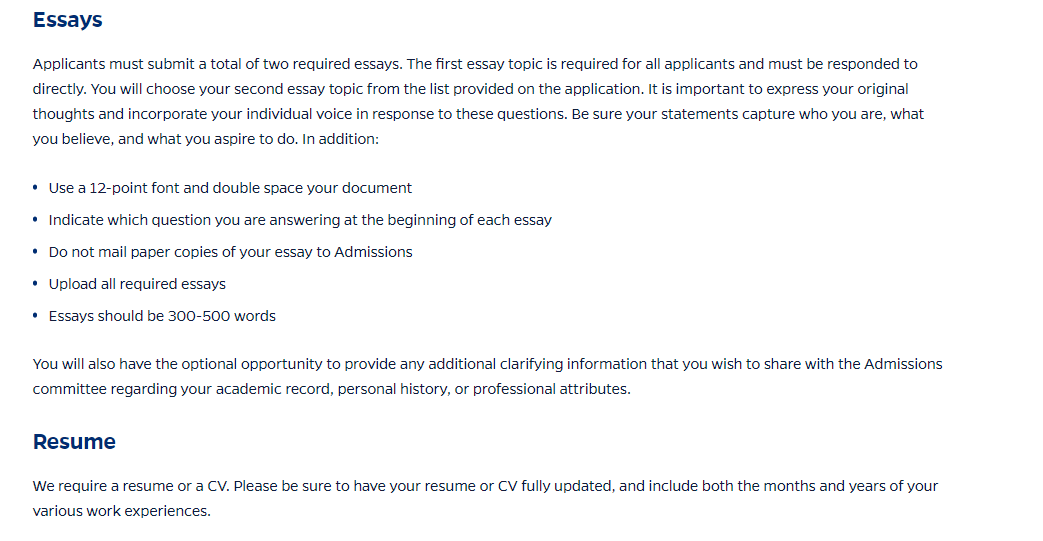This screenshot has width=1043, height=541.
Task: Click 'thoughts and incorporate your individual voice' line
Action: click(x=478, y=114)
